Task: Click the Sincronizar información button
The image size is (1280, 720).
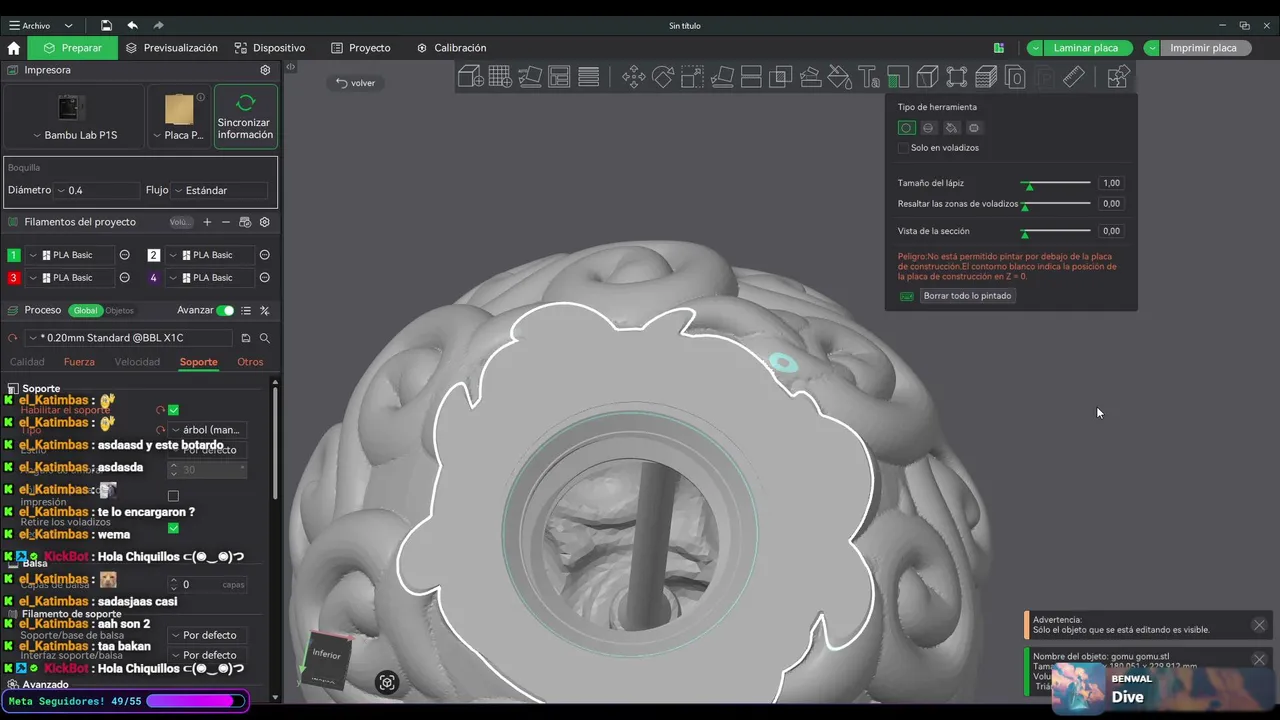Action: [x=245, y=117]
